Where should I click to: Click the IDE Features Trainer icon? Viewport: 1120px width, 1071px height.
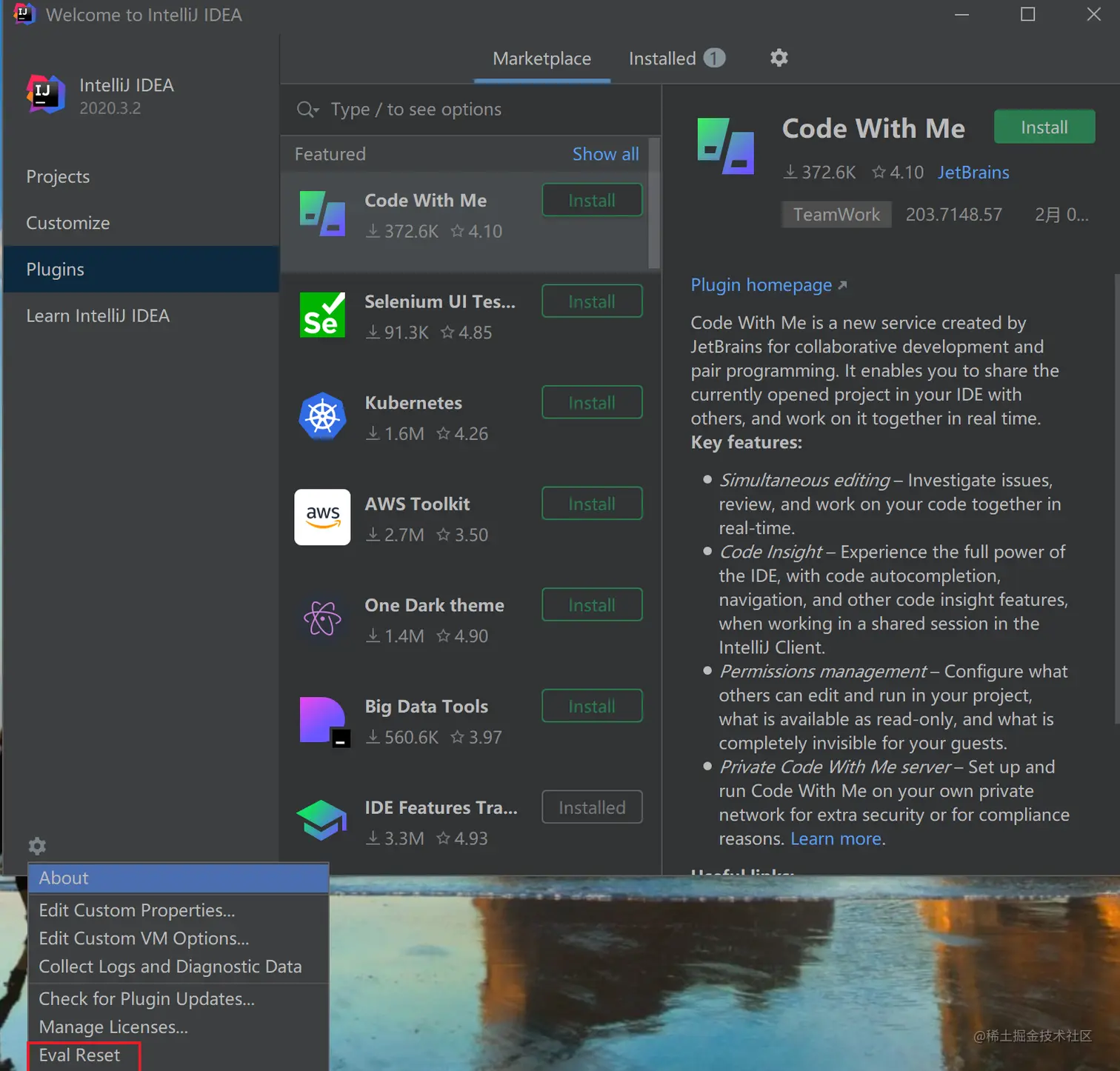click(x=322, y=821)
